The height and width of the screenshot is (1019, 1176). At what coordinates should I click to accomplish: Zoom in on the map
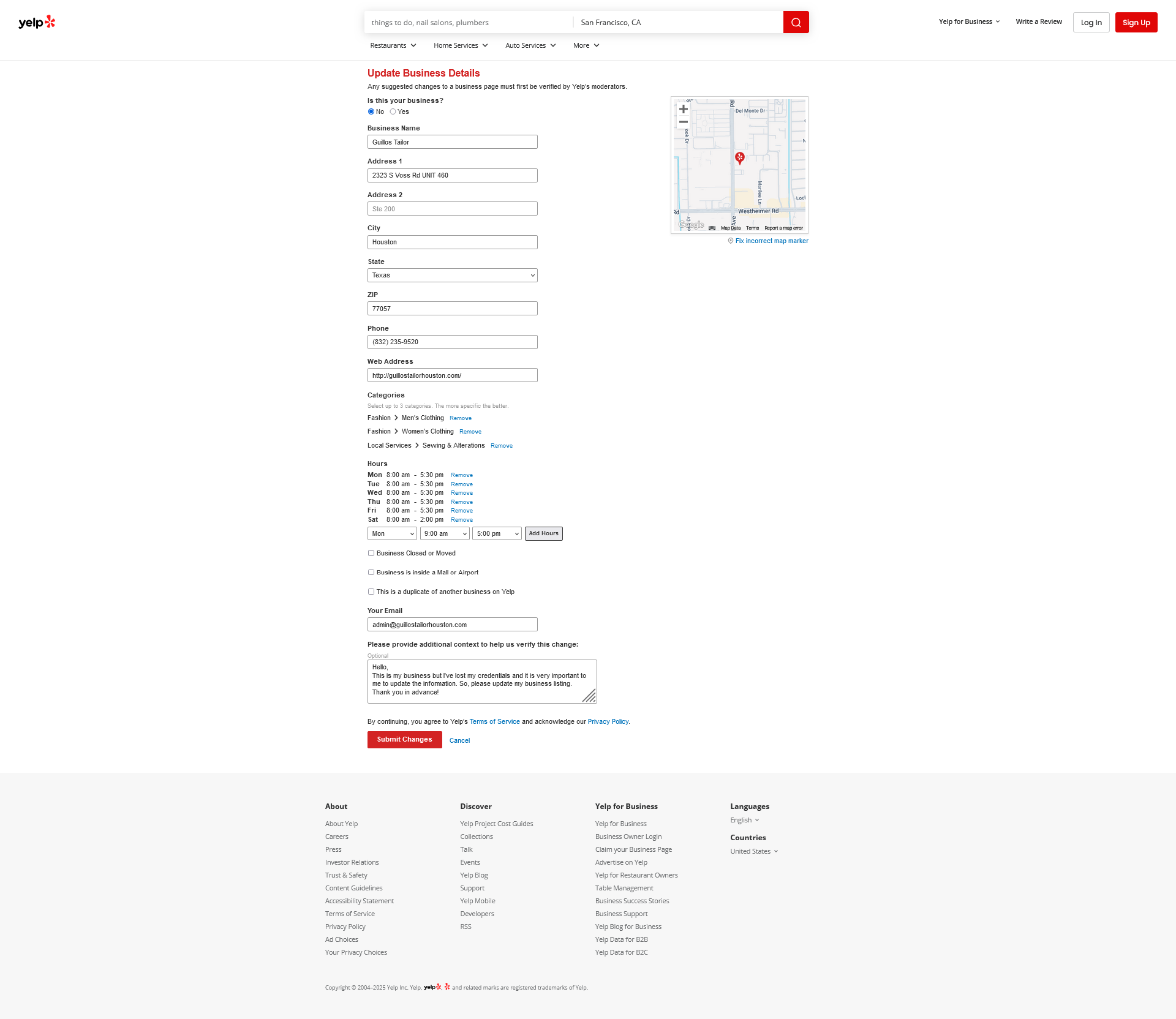click(684, 110)
